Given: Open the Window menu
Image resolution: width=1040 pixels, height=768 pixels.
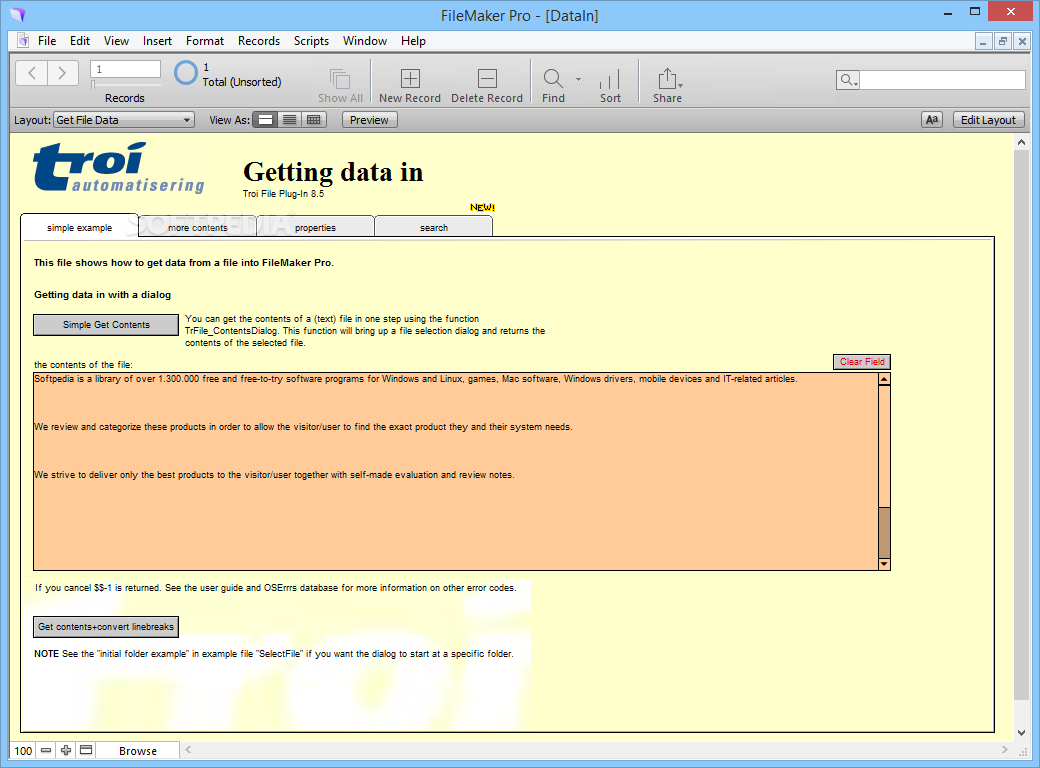Looking at the screenshot, I should [365, 41].
